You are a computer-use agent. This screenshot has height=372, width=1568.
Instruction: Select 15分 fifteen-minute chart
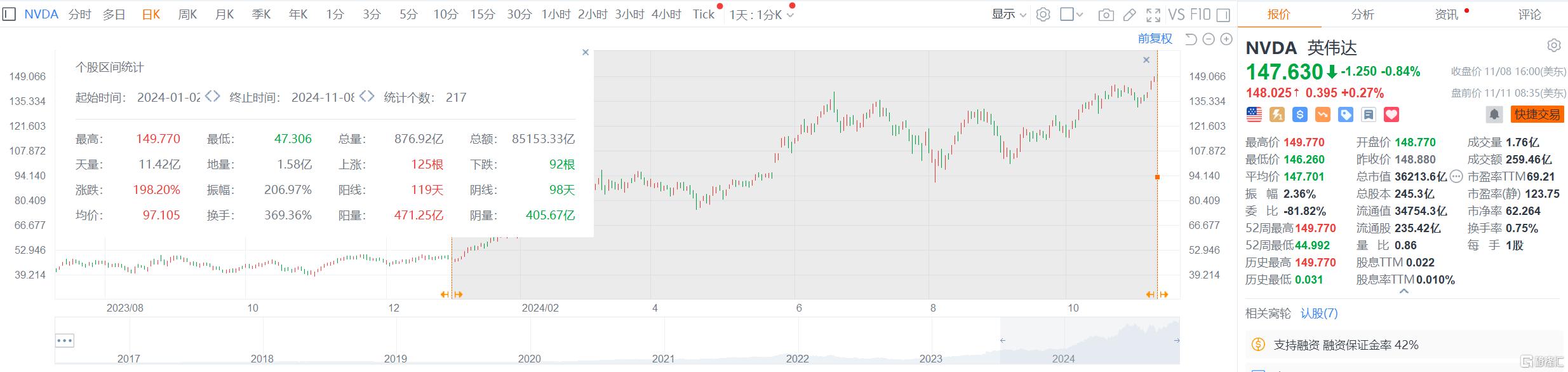(x=483, y=14)
